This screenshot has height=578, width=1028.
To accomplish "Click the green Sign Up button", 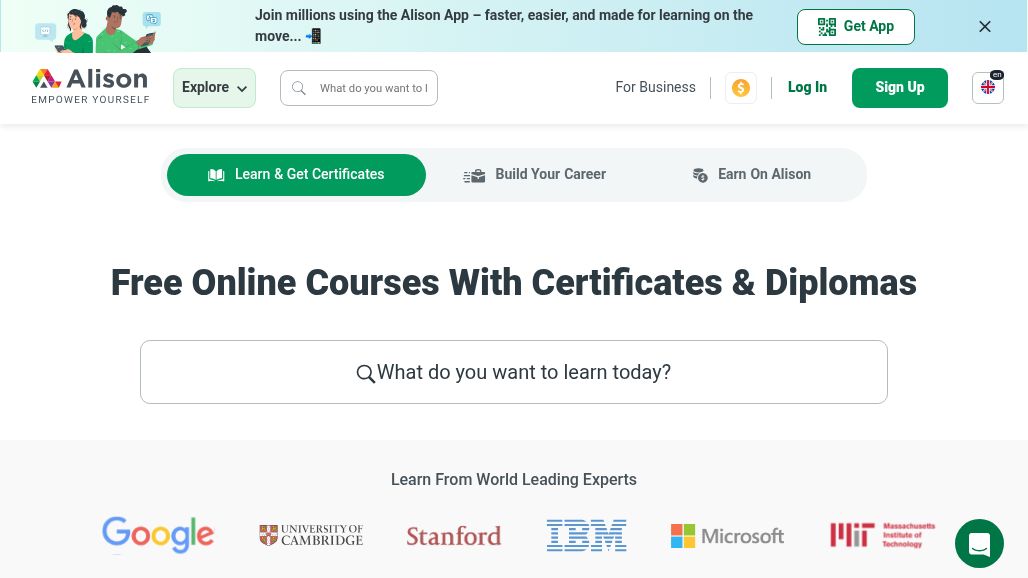I will tap(900, 88).
